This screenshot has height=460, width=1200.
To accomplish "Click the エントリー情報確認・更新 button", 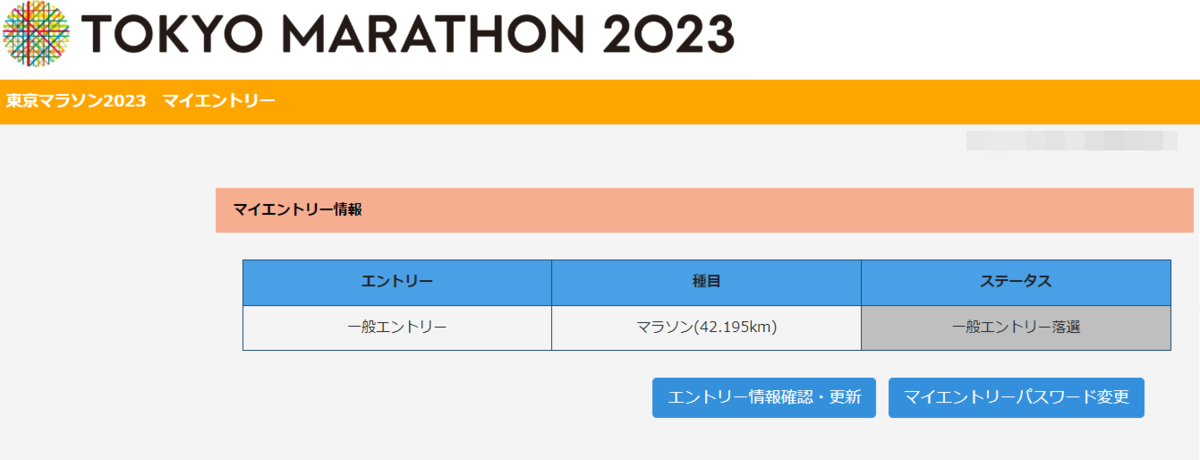I will (x=764, y=397).
